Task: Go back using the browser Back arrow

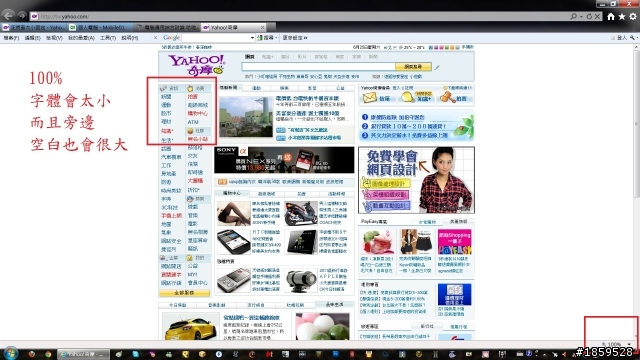Action: 8,16
